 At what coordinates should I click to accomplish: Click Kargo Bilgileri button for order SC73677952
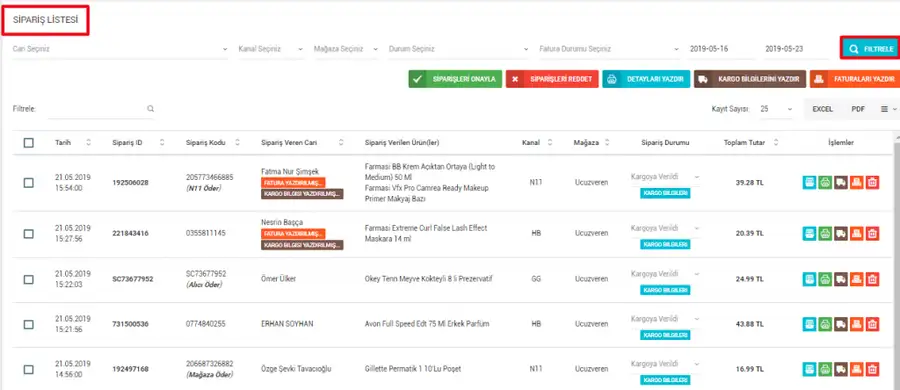[x=665, y=290]
